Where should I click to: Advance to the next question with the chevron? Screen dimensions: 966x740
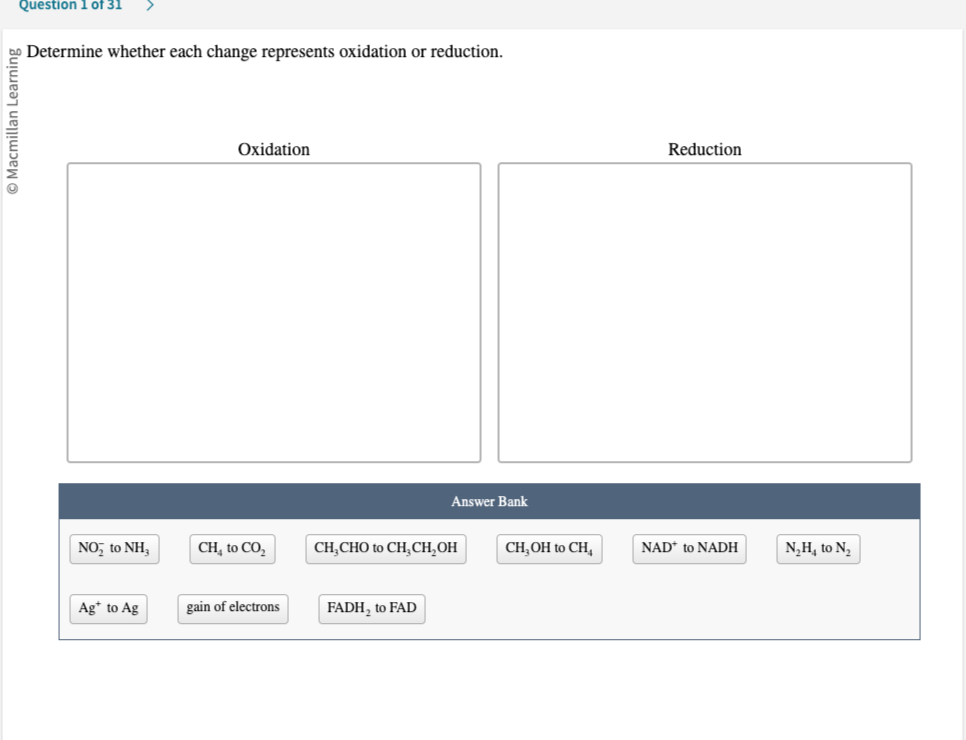[x=149, y=5]
